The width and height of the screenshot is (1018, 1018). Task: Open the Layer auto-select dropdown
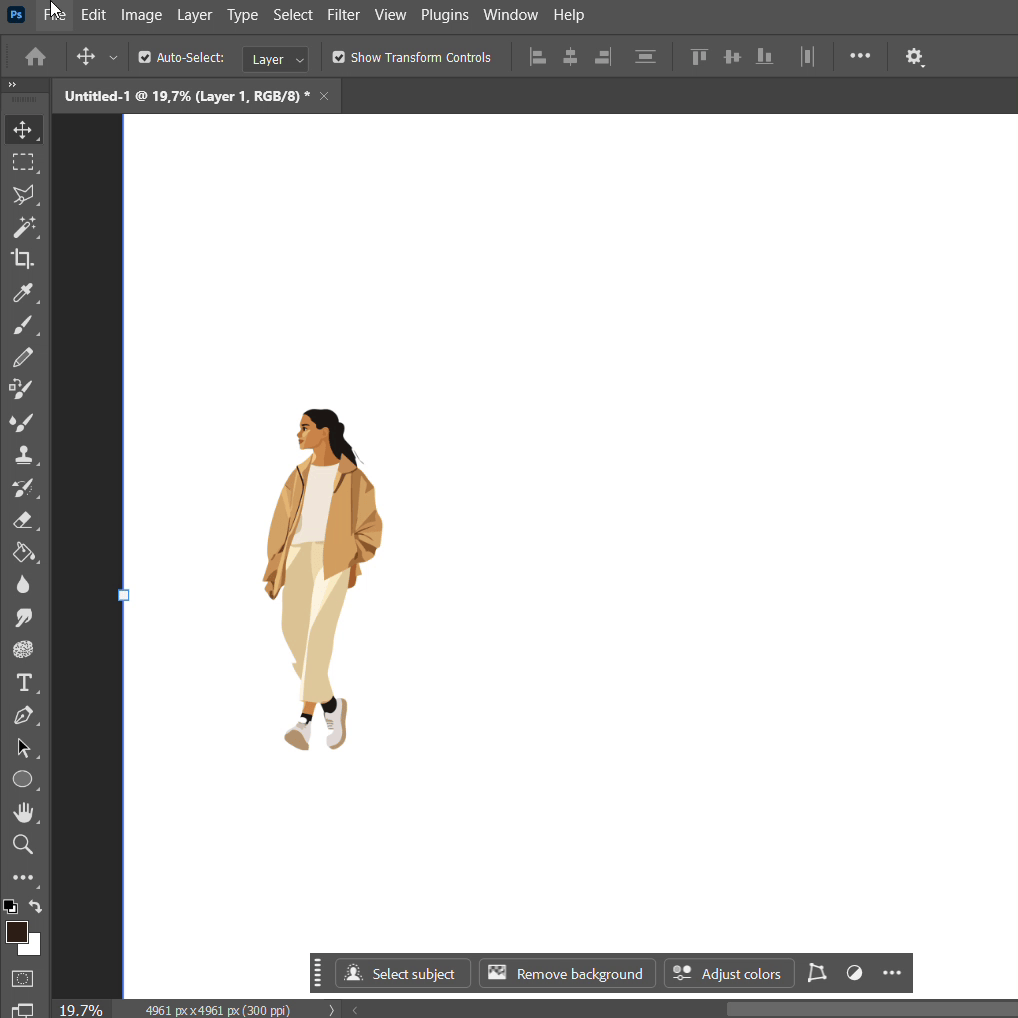tap(275, 59)
